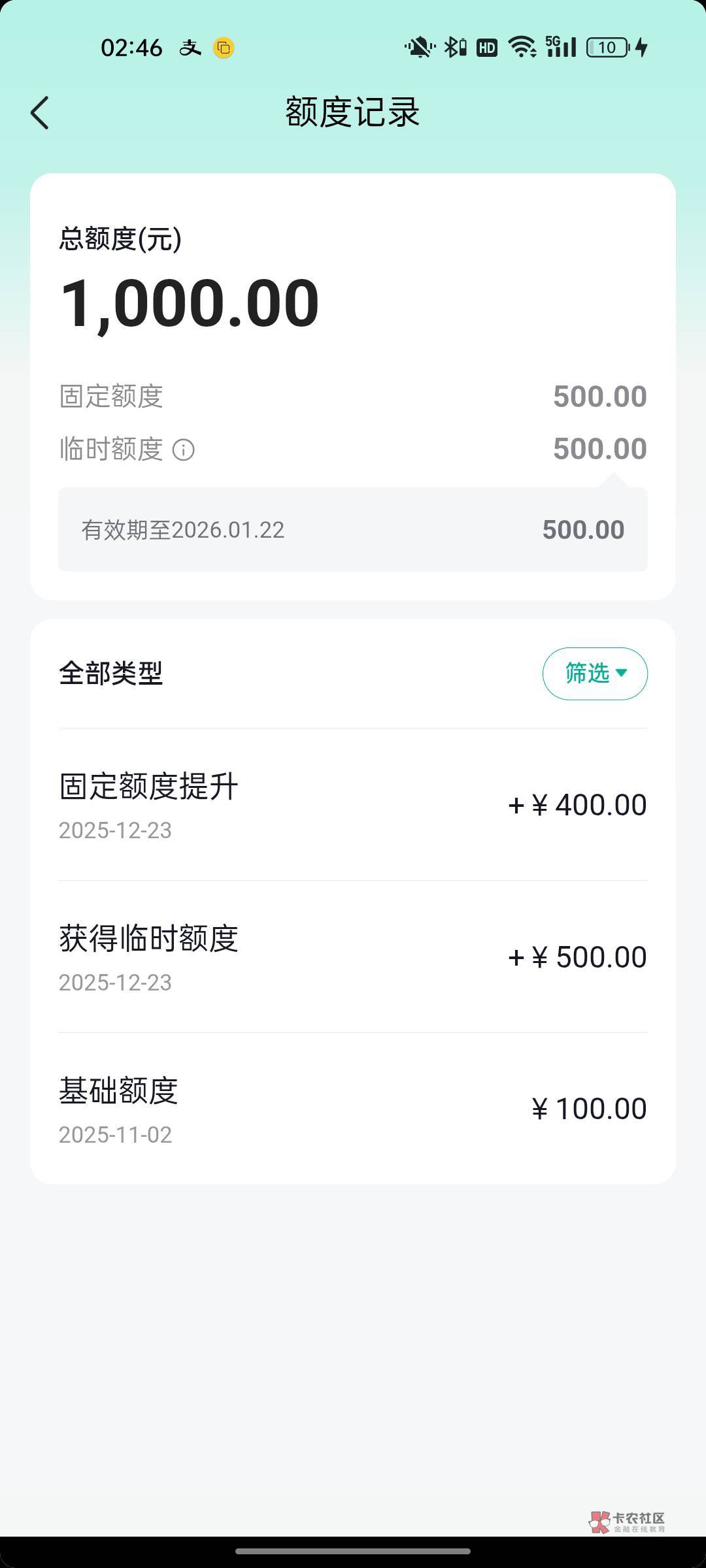Tap the Wi-Fi status icon
The image size is (706, 1568).
tap(522, 48)
